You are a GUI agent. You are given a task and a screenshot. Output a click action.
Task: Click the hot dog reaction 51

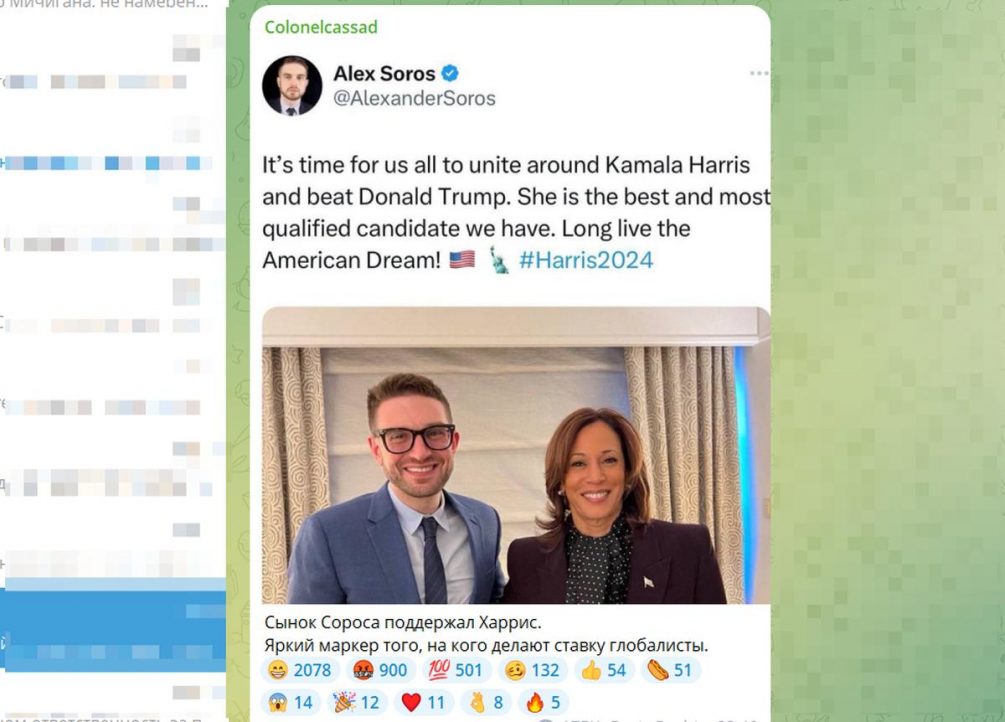tap(670, 670)
